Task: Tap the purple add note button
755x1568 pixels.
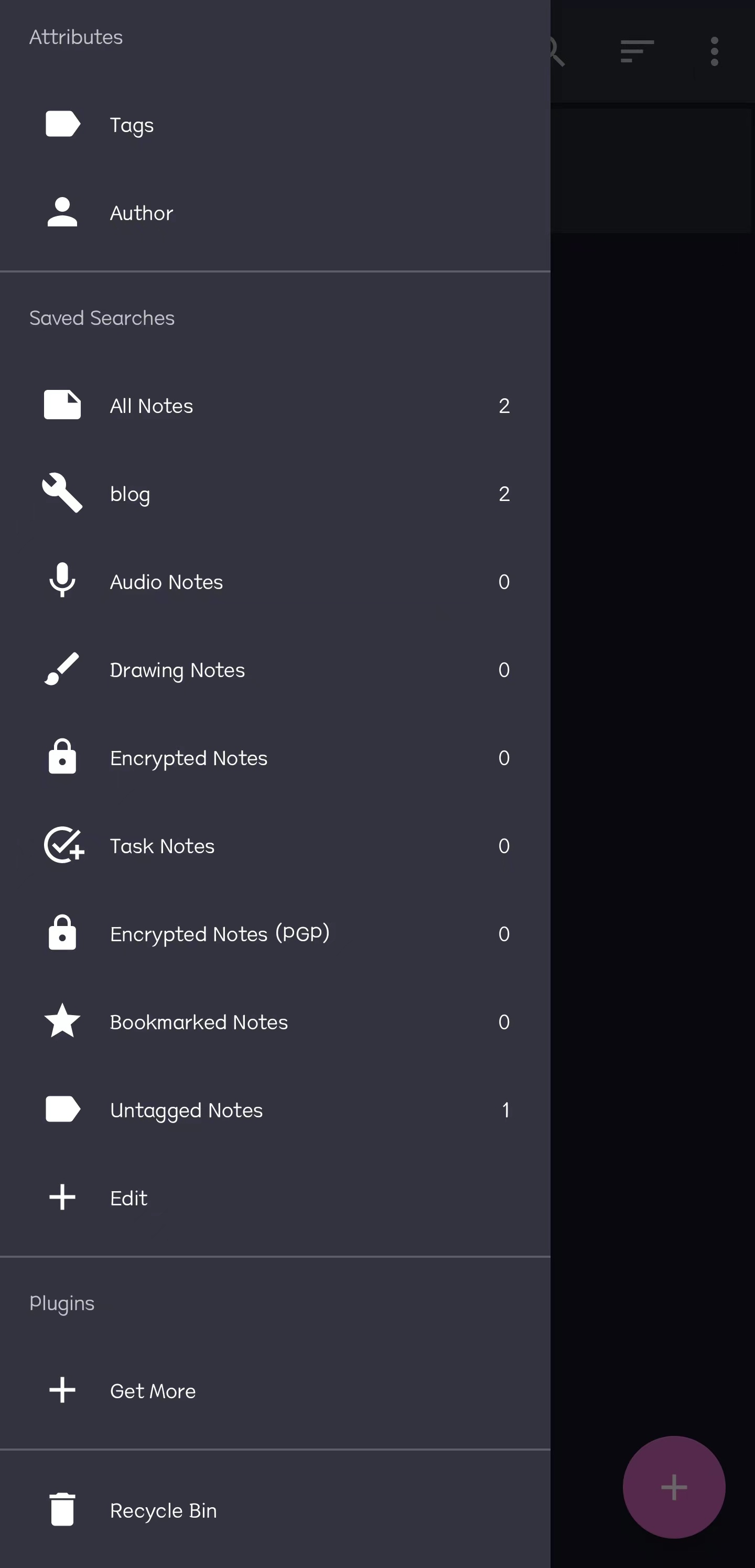Action: pos(673,1487)
